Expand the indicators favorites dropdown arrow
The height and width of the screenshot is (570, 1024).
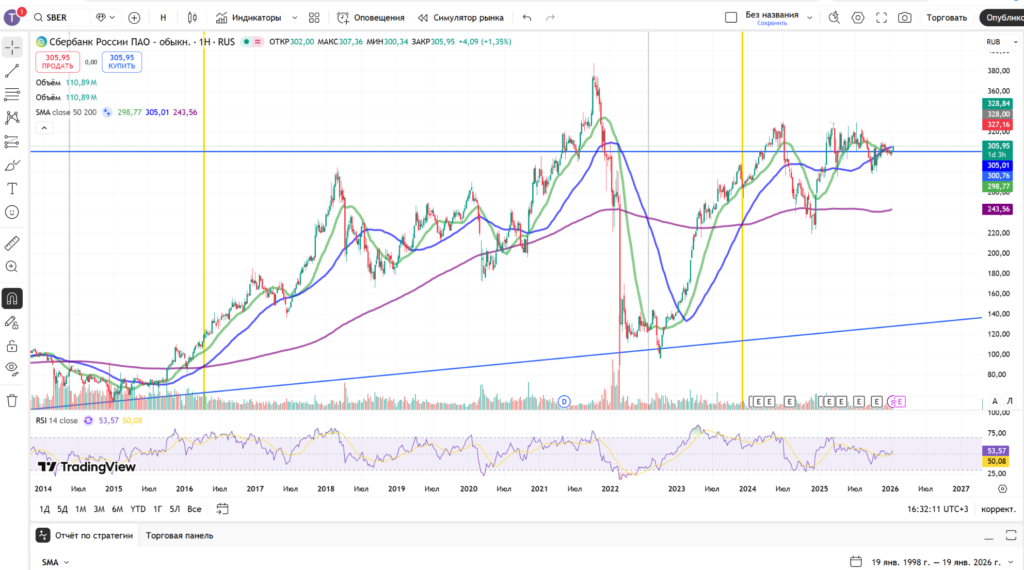(295, 18)
